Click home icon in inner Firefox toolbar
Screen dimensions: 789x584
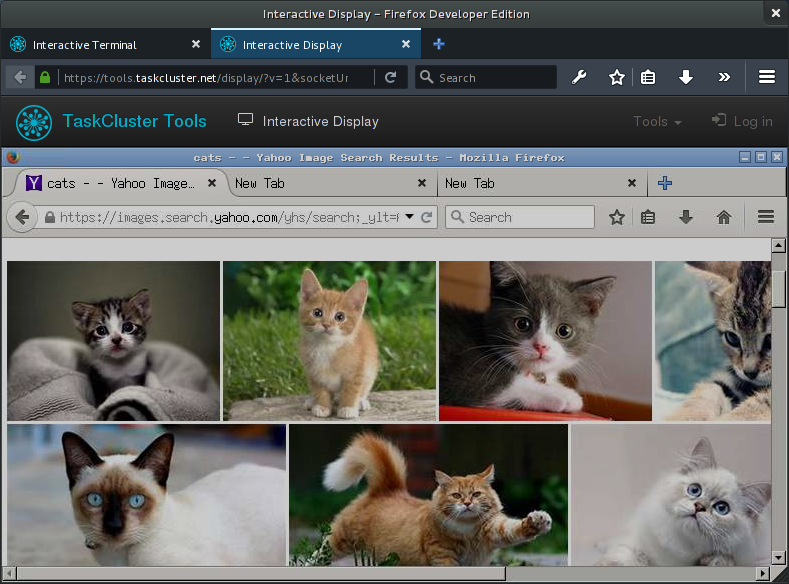(724, 217)
